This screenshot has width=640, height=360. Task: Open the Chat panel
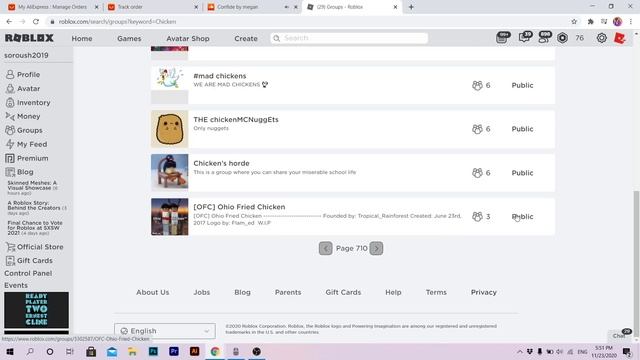pos(620,335)
